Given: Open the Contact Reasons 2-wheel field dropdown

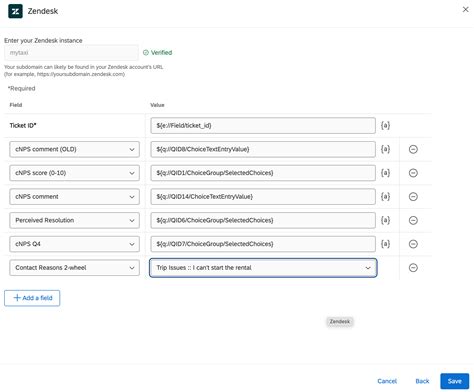Looking at the screenshot, I should [74, 268].
